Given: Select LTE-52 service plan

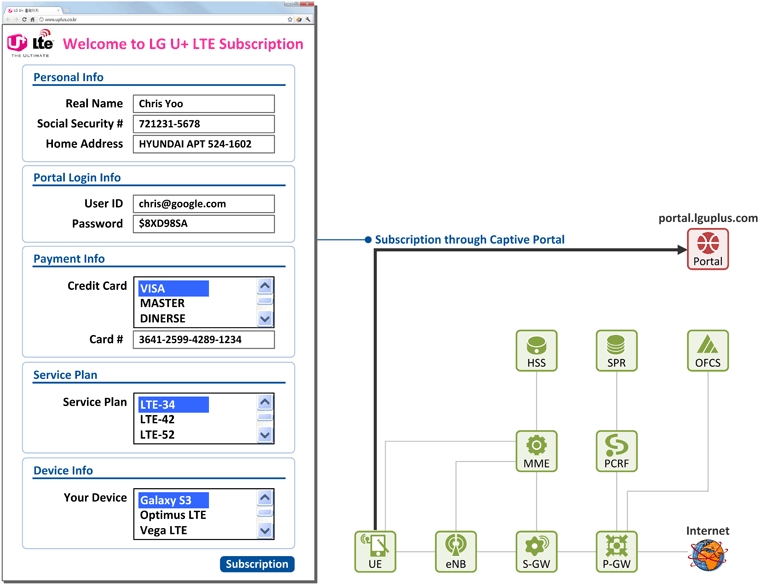Looking at the screenshot, I should coord(157,435).
